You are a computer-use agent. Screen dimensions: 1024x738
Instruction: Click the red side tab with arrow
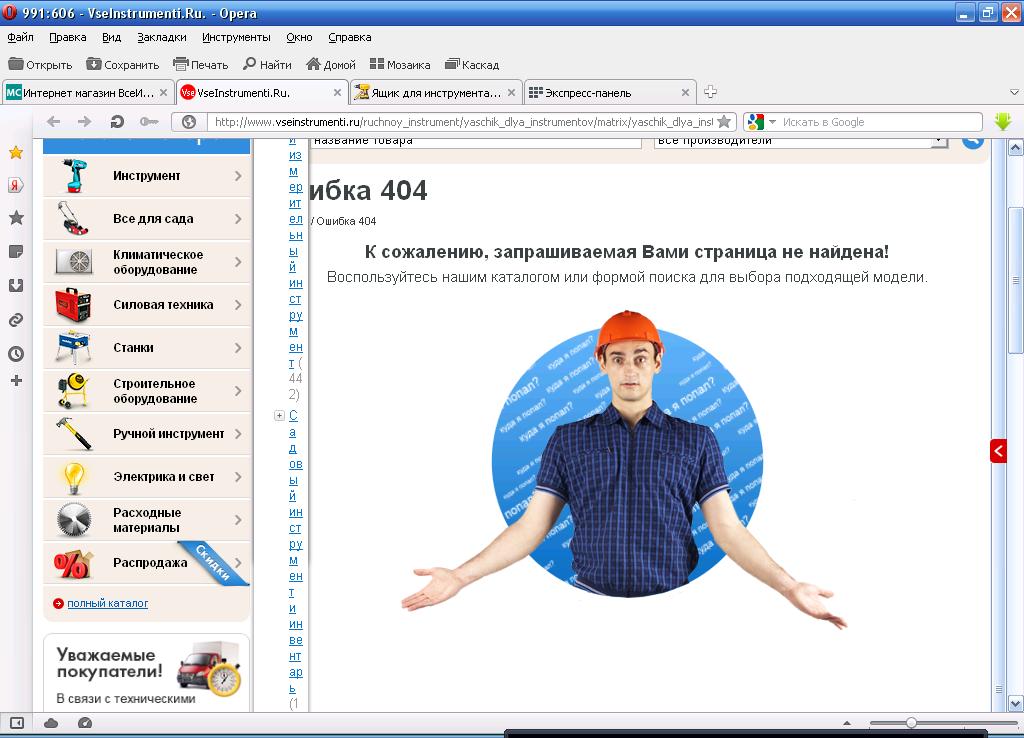[998, 451]
